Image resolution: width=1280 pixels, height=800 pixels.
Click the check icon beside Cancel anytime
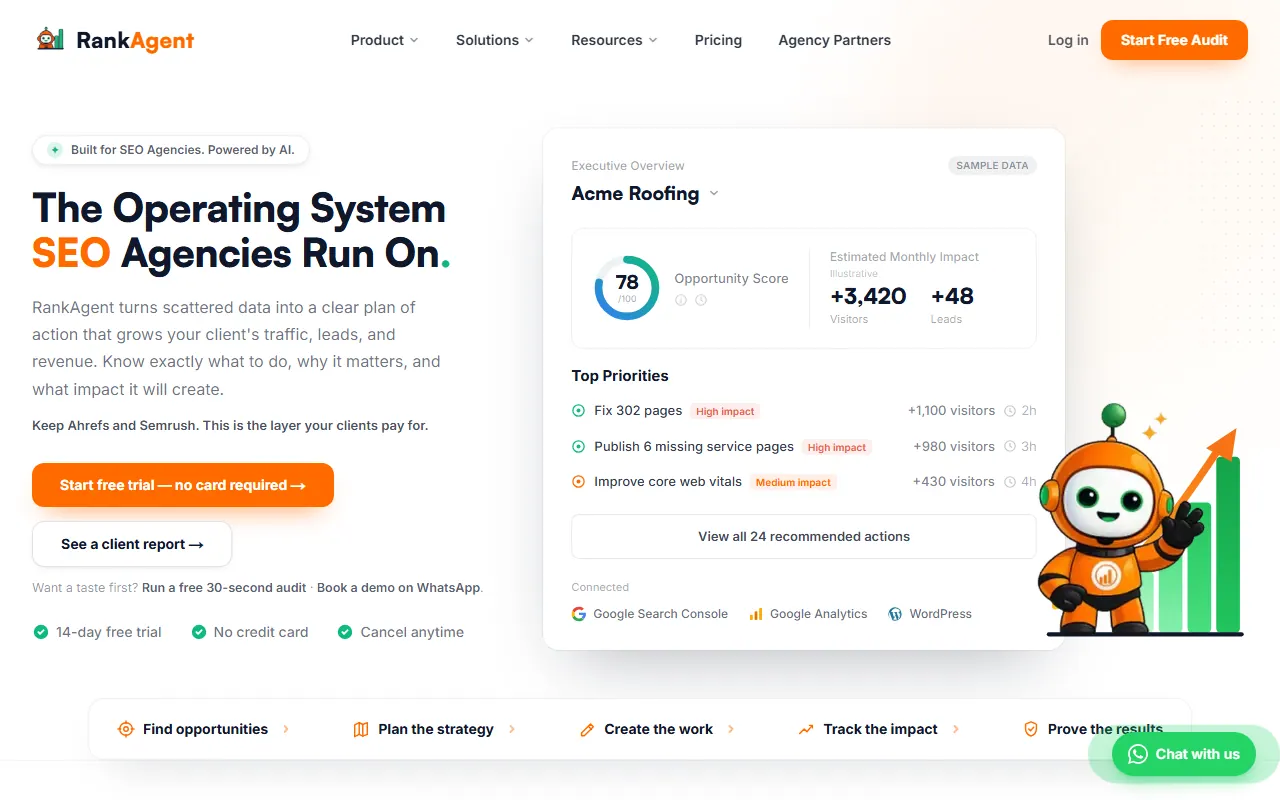tap(345, 632)
